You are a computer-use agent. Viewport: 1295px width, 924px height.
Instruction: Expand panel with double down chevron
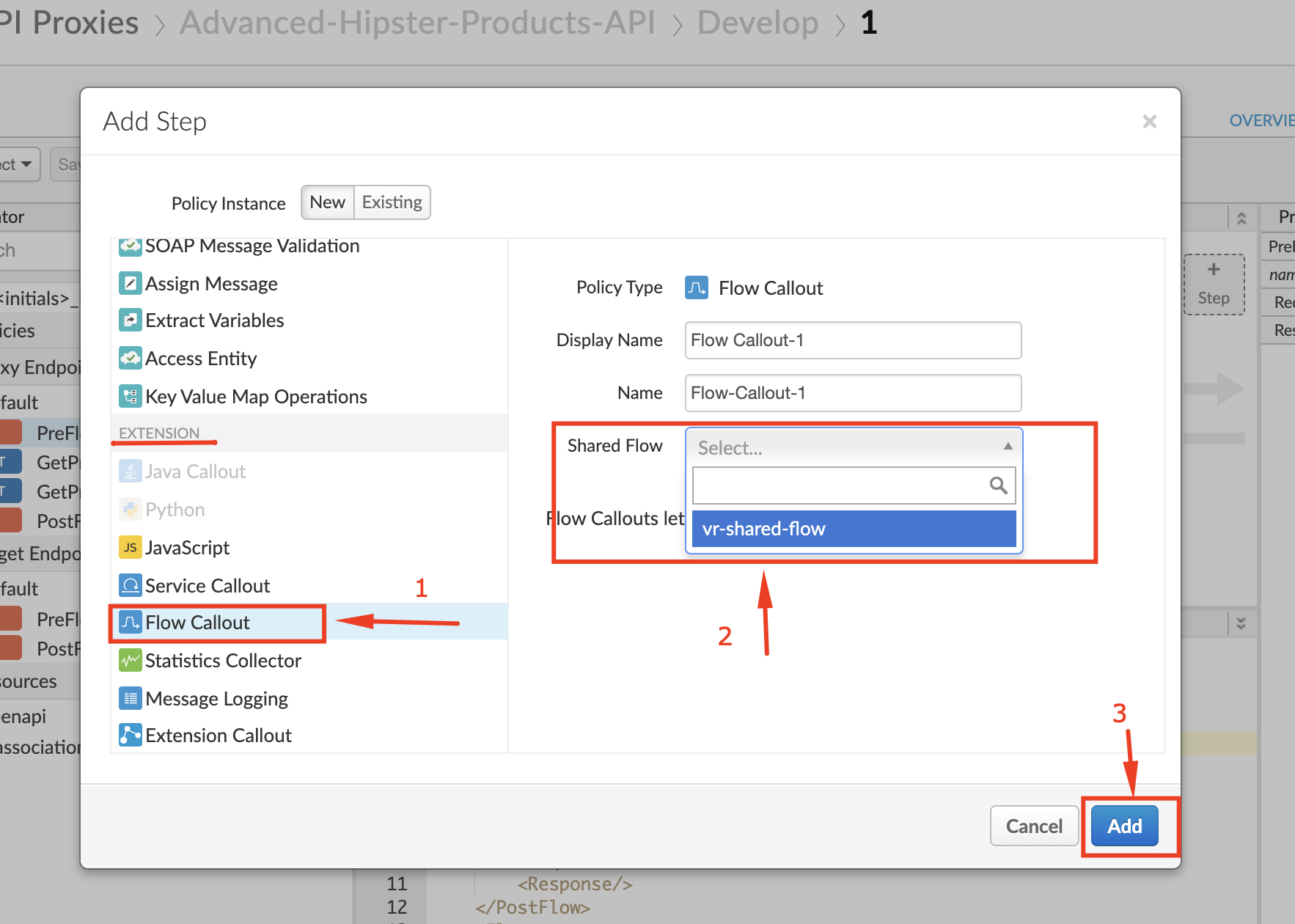[x=1241, y=623]
